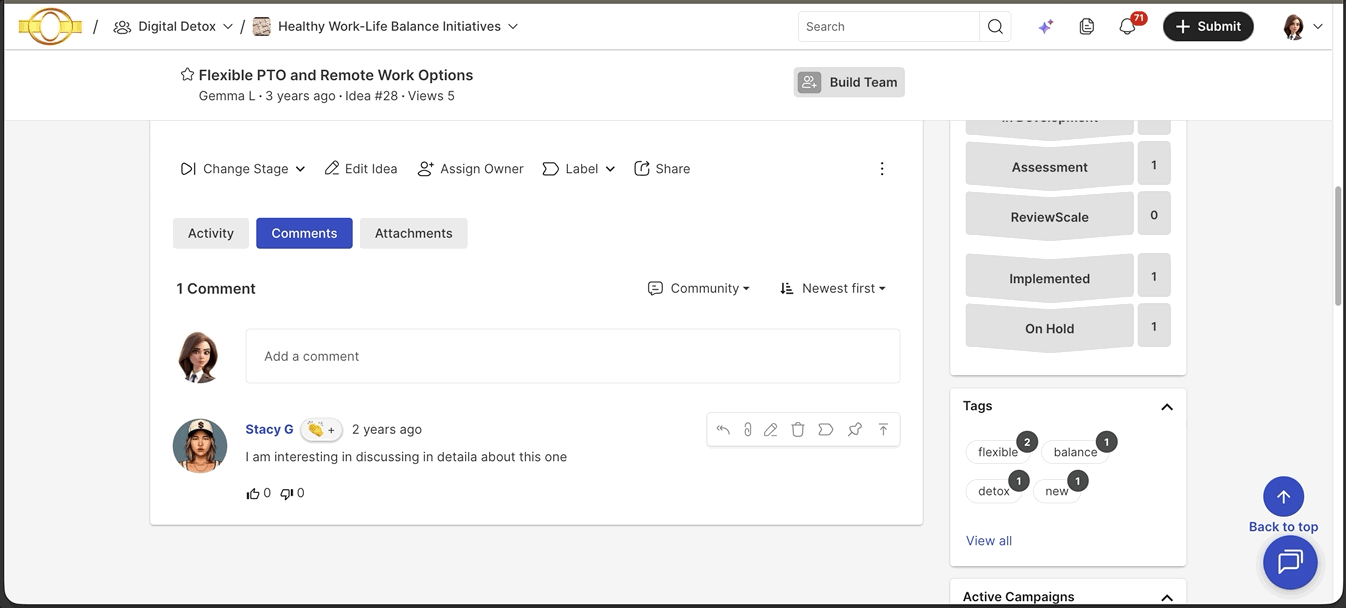The width and height of the screenshot is (1346, 608).
Task: Open the user profile menu in header
Action: tap(1303, 27)
